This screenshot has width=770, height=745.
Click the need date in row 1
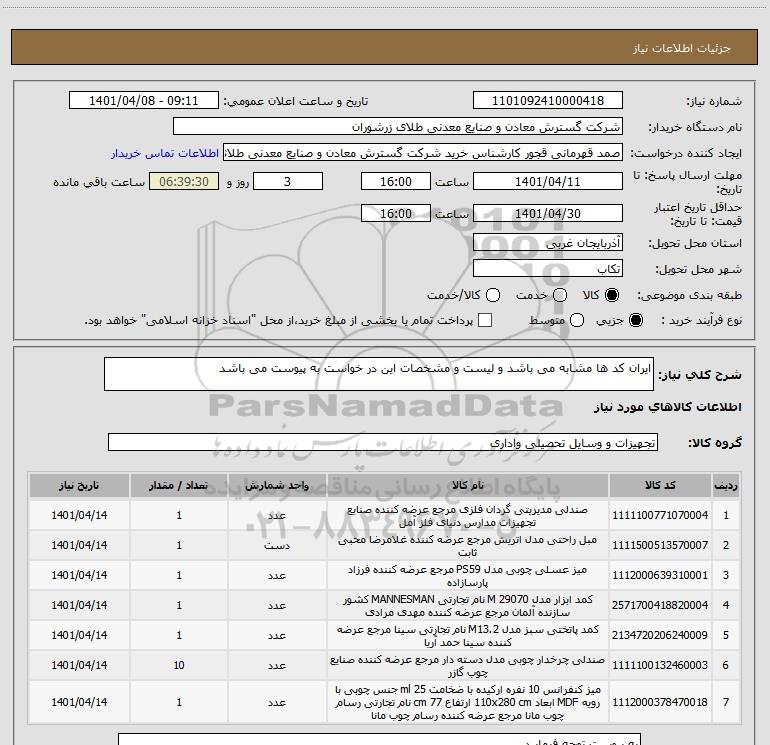pyautogui.click(x=79, y=515)
